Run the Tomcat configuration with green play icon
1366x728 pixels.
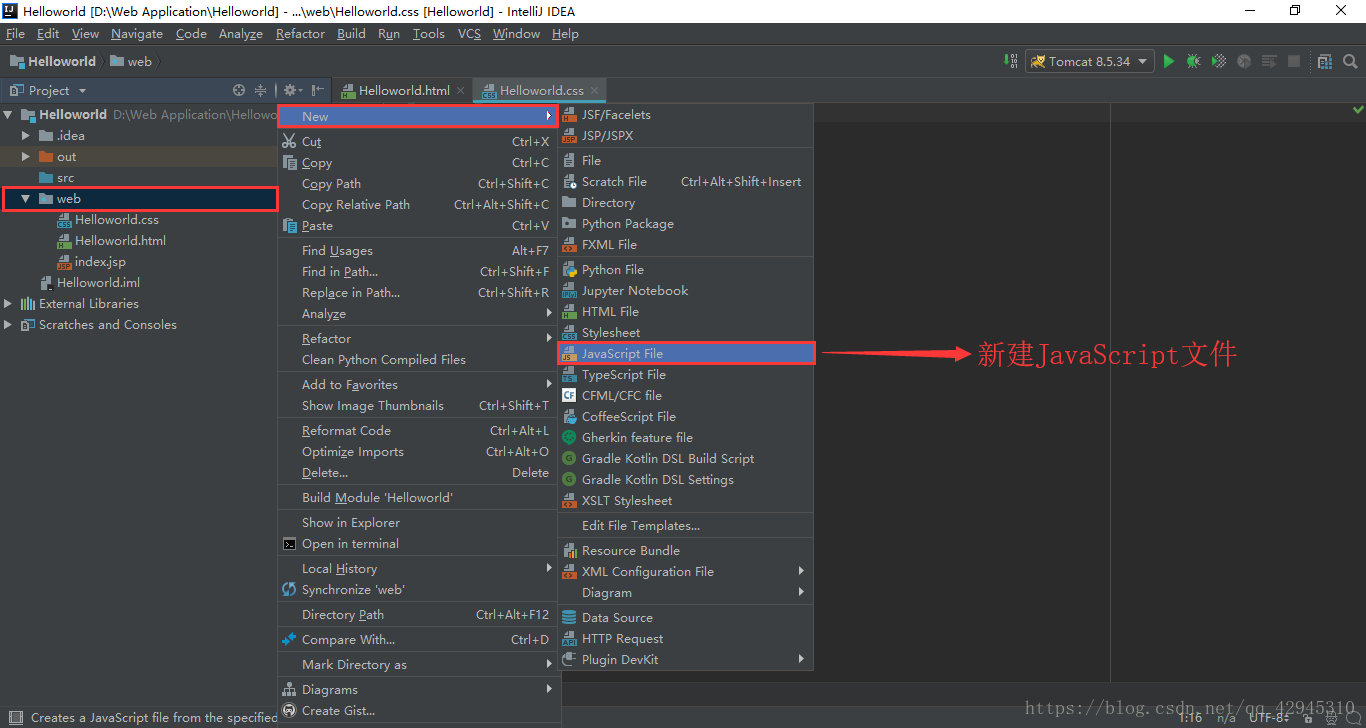pos(1168,61)
